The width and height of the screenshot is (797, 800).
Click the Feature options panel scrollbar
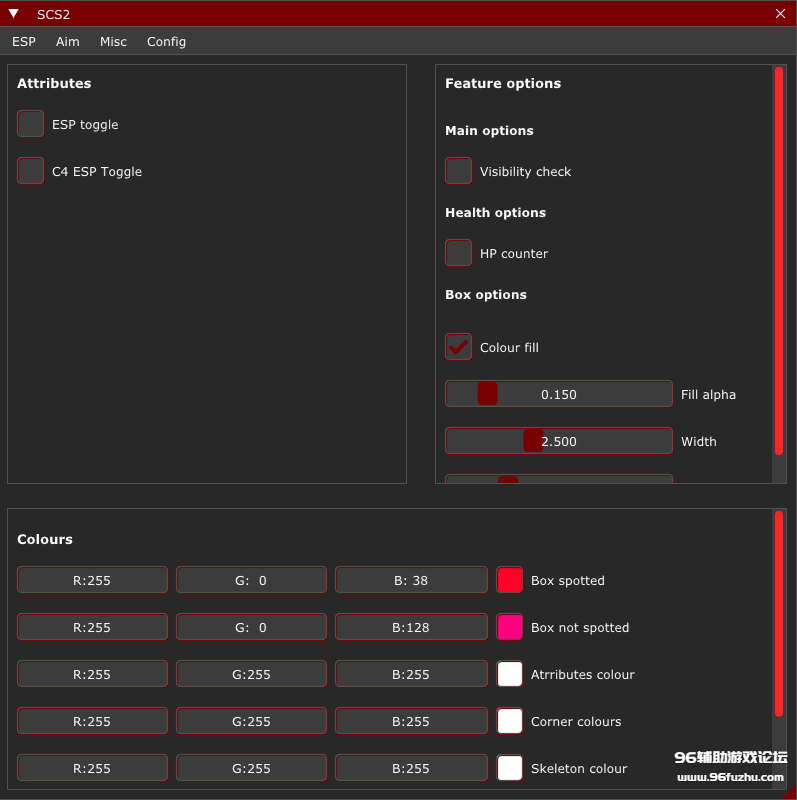pos(779,260)
